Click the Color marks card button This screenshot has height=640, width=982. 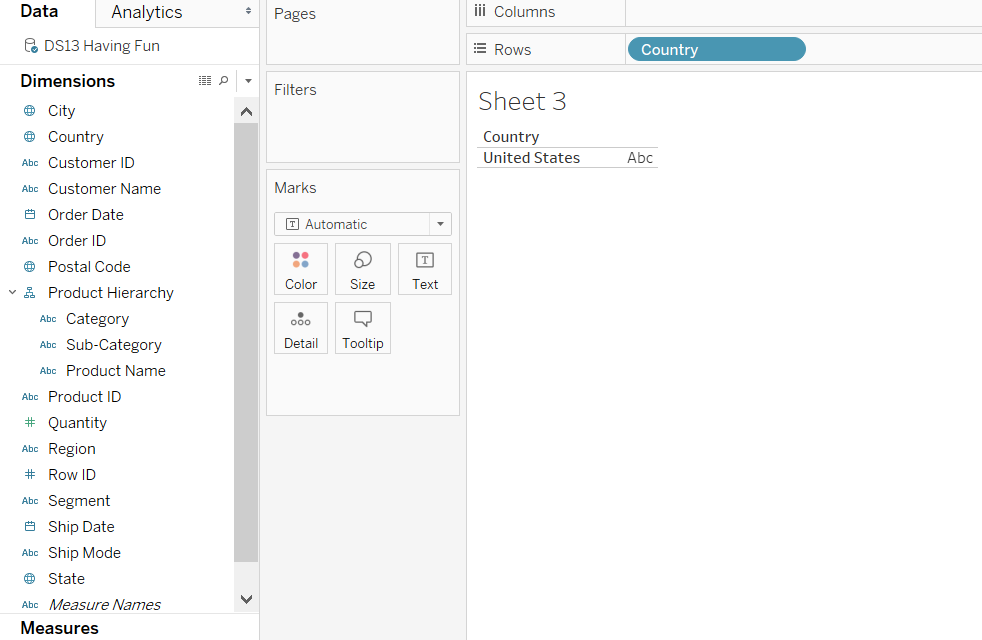tap(300, 269)
